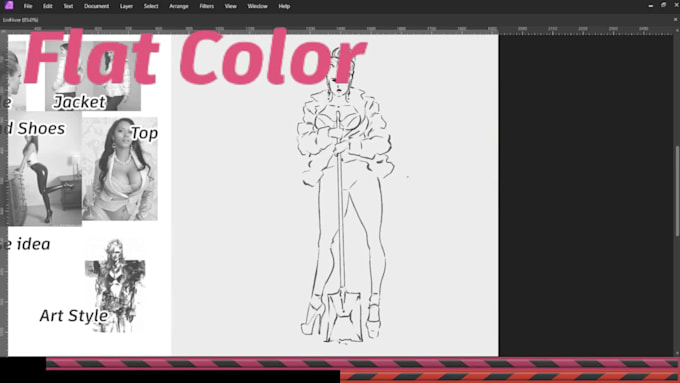Click the Top reference photo

120,169
